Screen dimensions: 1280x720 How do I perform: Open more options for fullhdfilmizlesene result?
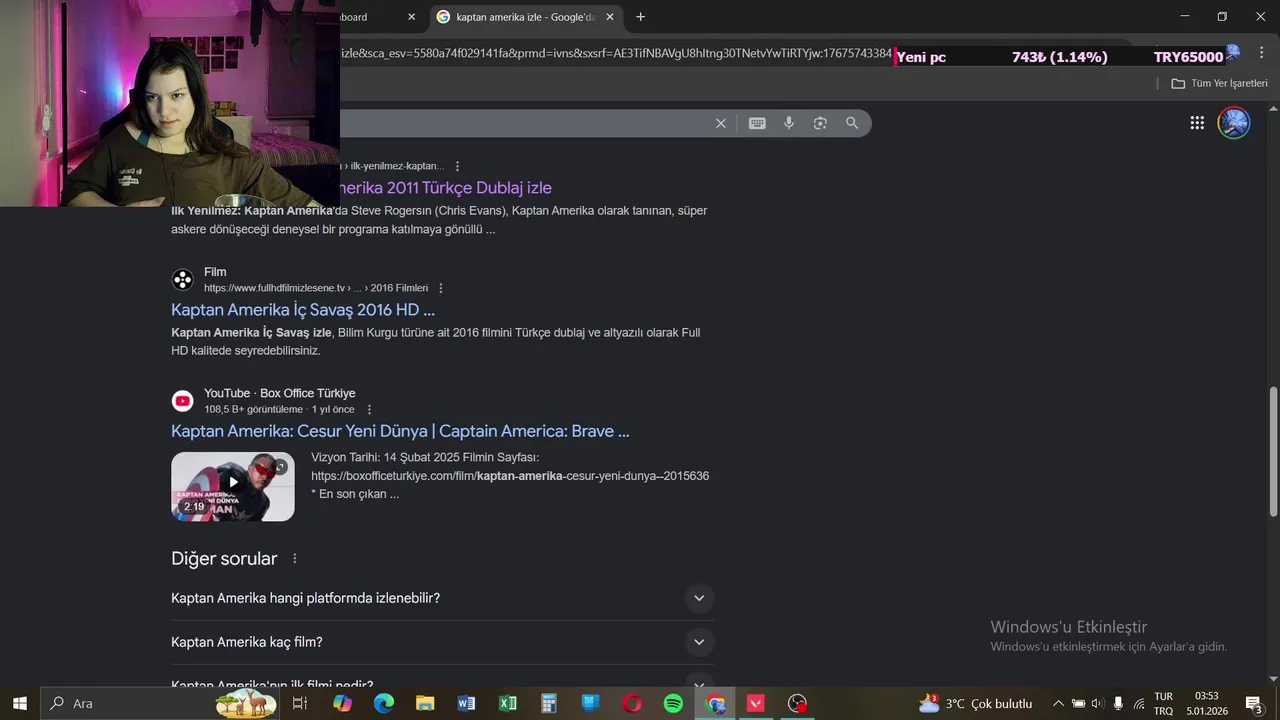(x=440, y=288)
